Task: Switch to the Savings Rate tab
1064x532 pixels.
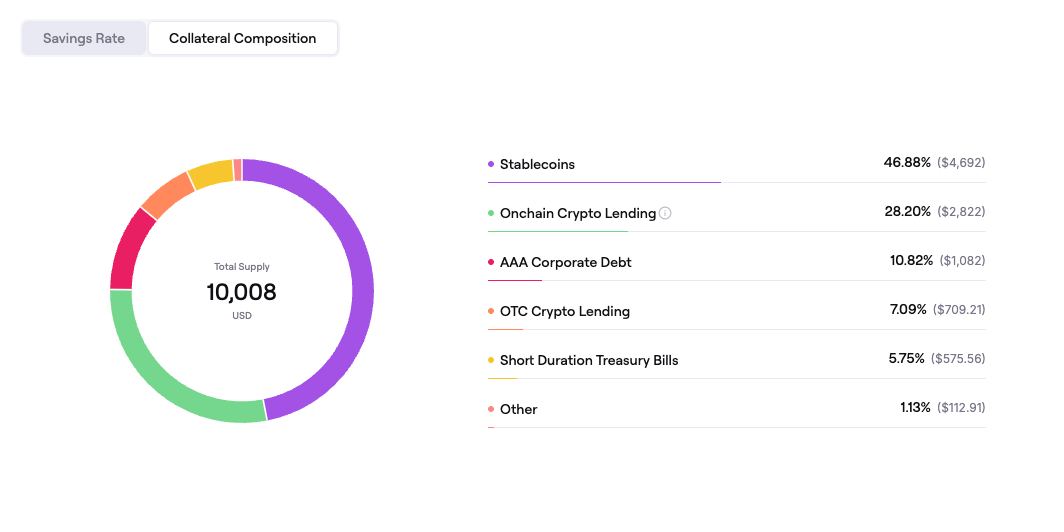Action: coord(84,39)
